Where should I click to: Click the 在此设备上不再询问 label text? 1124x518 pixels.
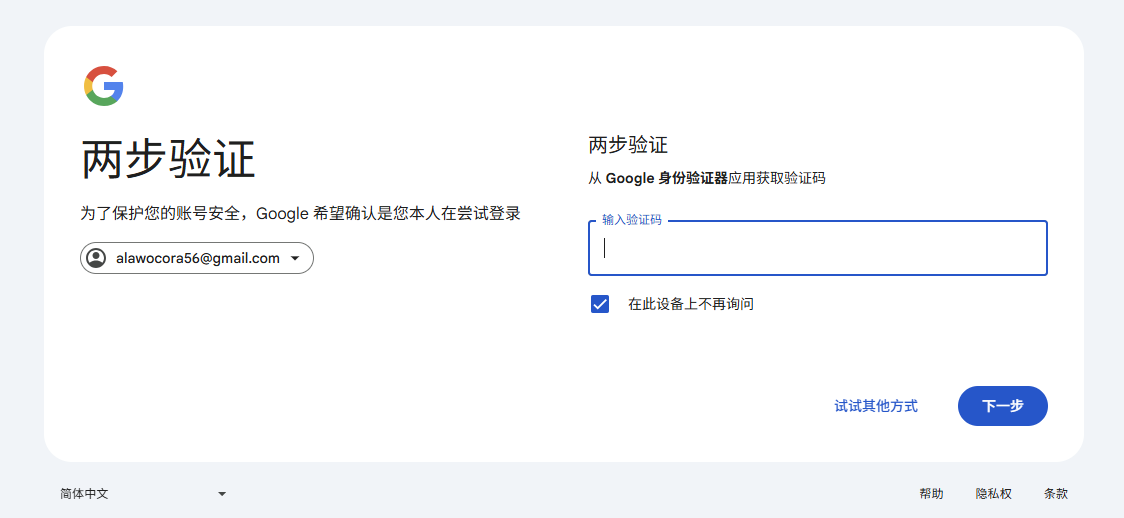(690, 304)
